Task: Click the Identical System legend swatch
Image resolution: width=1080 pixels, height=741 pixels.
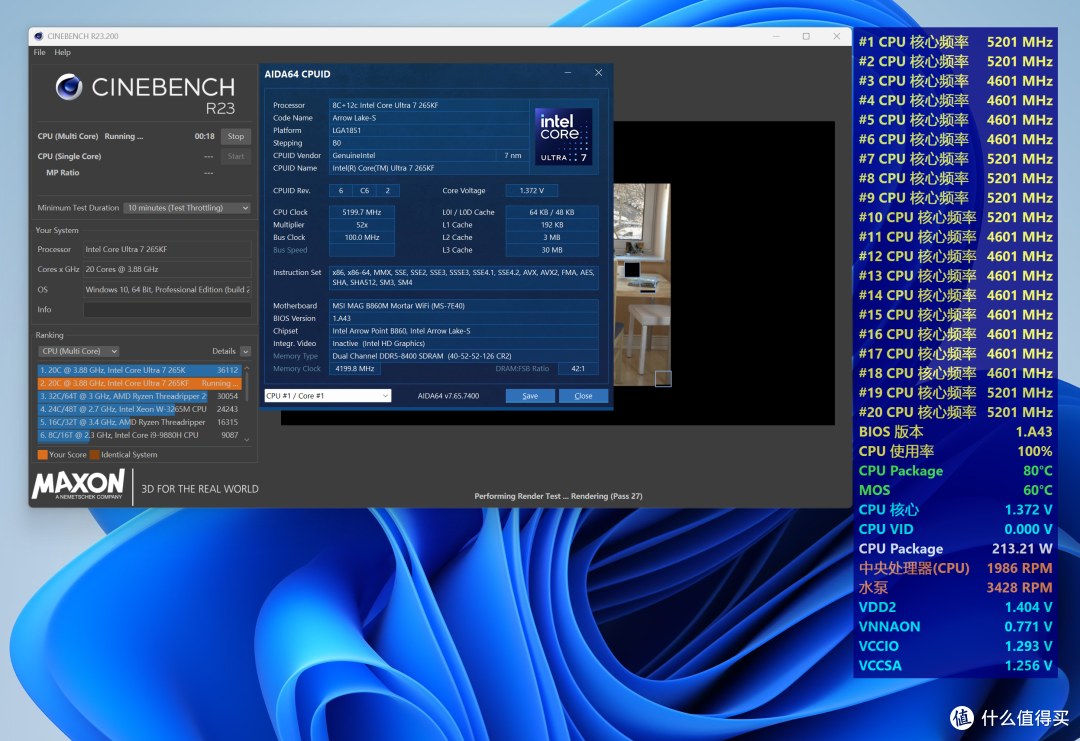Action: [x=94, y=455]
